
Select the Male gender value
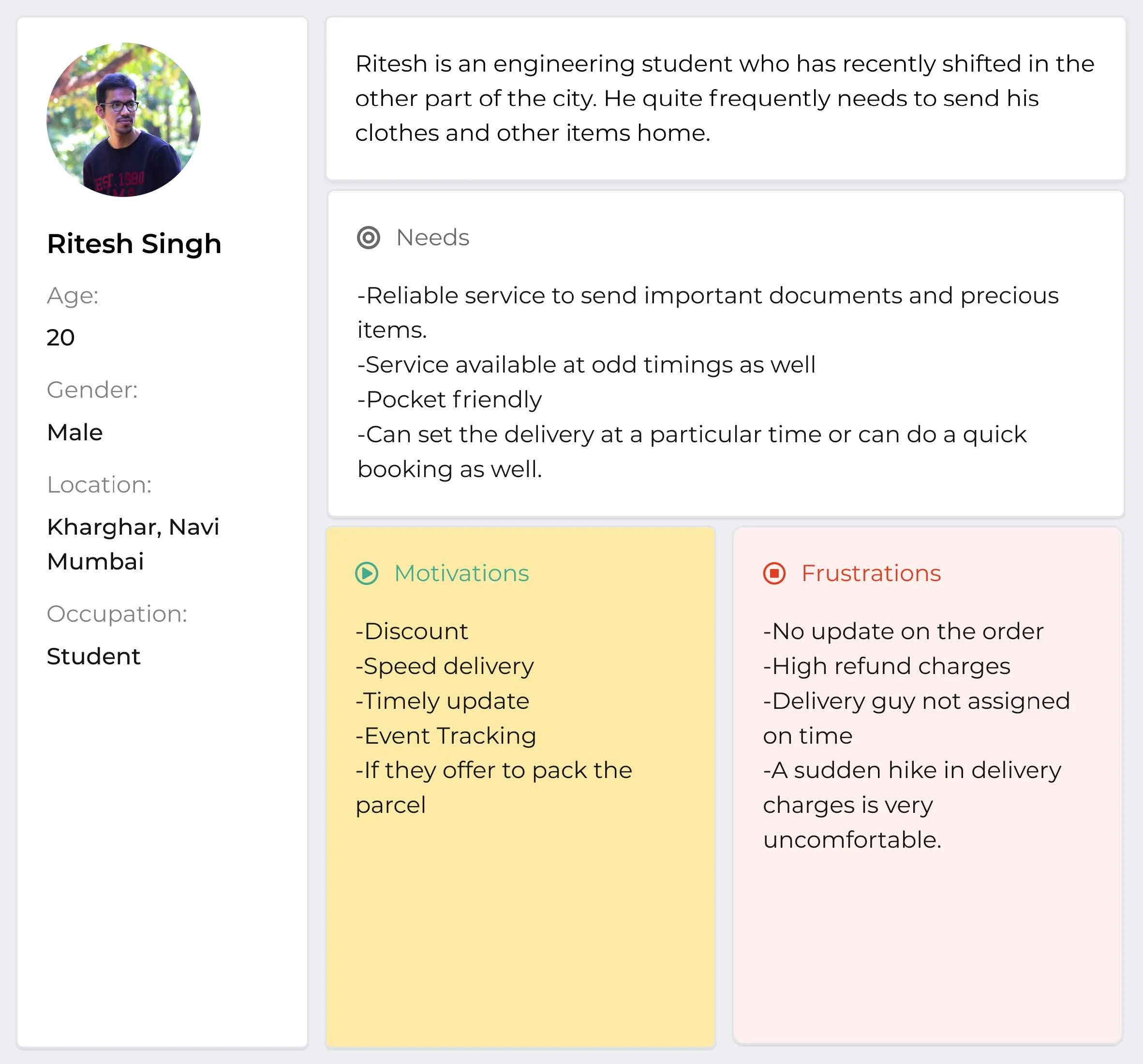click(75, 433)
